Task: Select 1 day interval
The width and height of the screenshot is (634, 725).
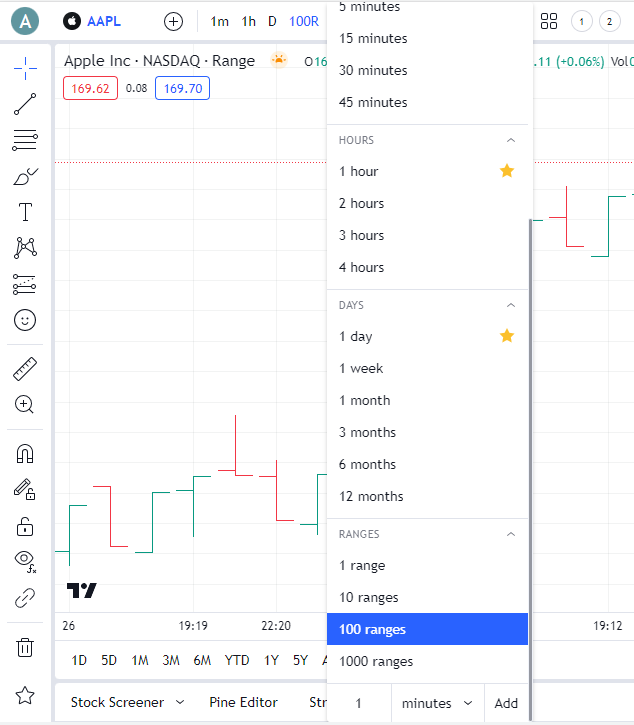Action: [427, 336]
